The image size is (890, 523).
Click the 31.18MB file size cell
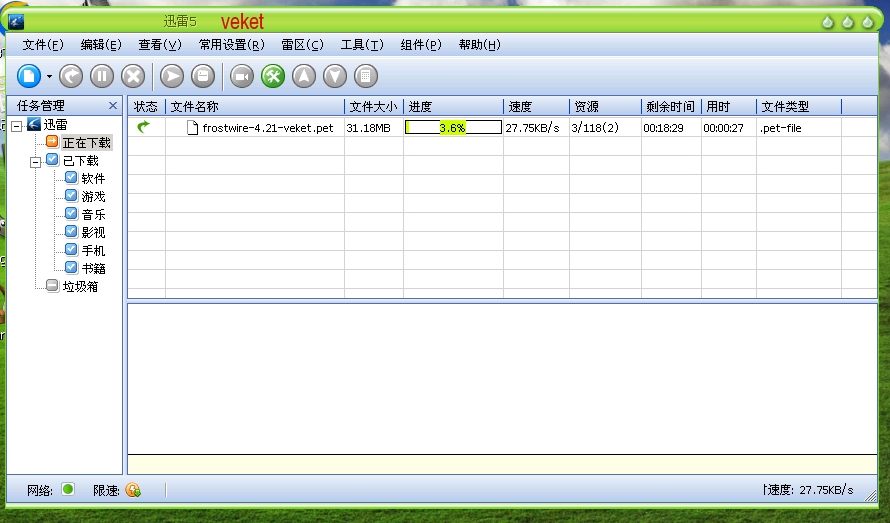click(x=368, y=128)
